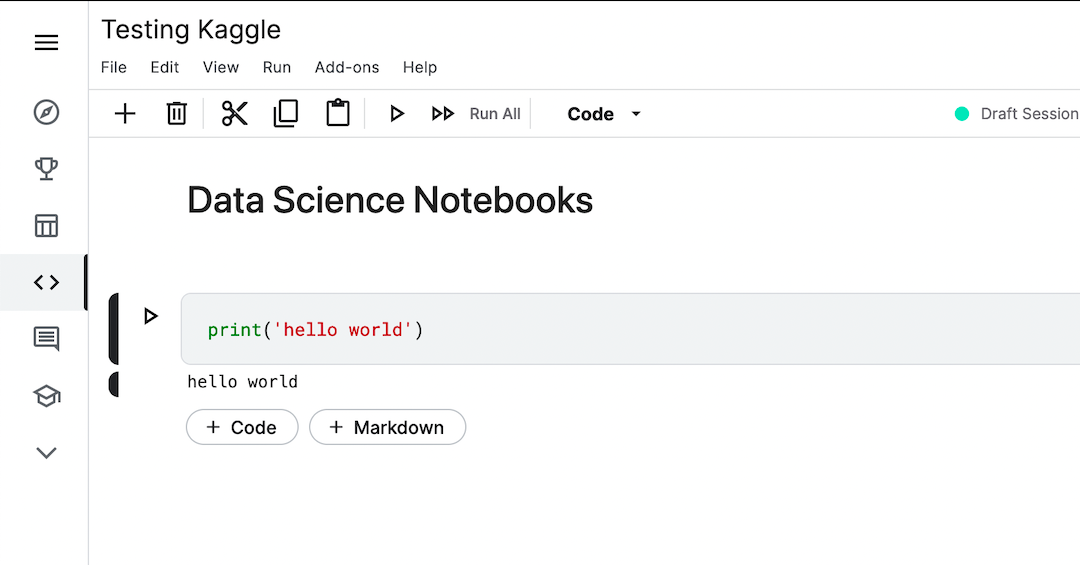Open Competitions via the trophy icon
The width and height of the screenshot is (1080, 565).
(x=46, y=168)
